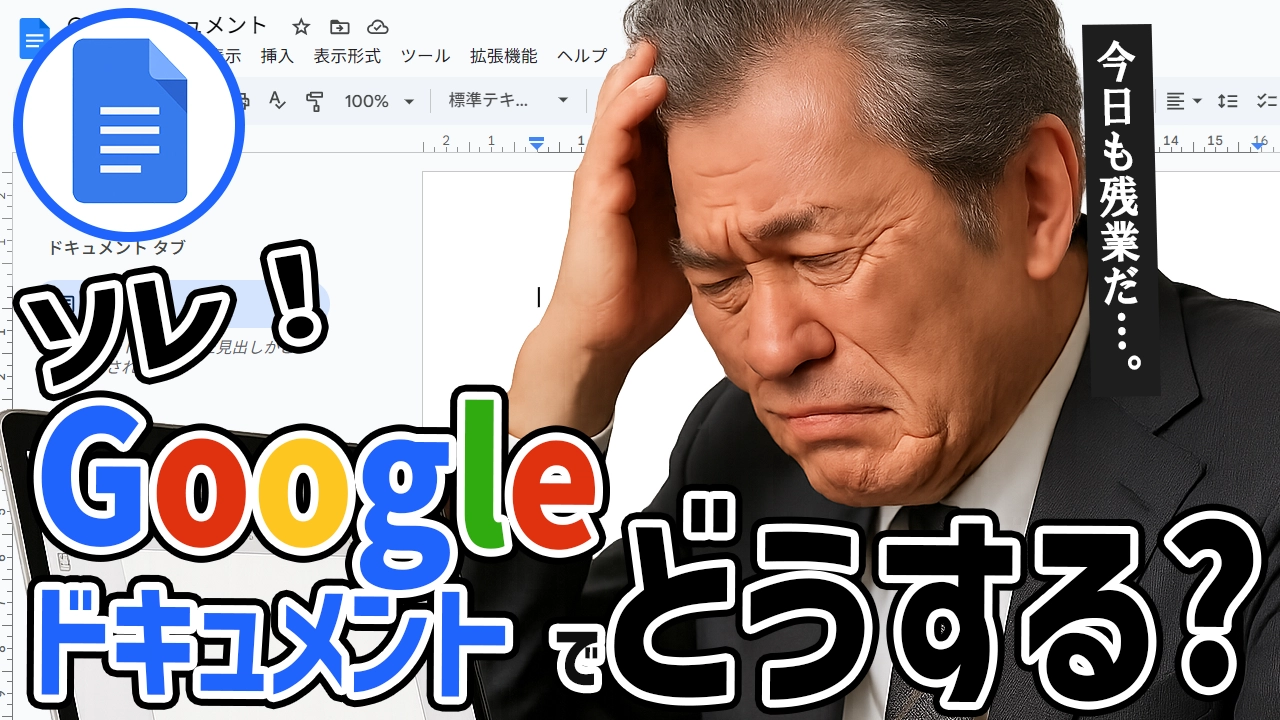Run the spell check tool
This screenshot has height=720, width=1280.
pos(278,101)
